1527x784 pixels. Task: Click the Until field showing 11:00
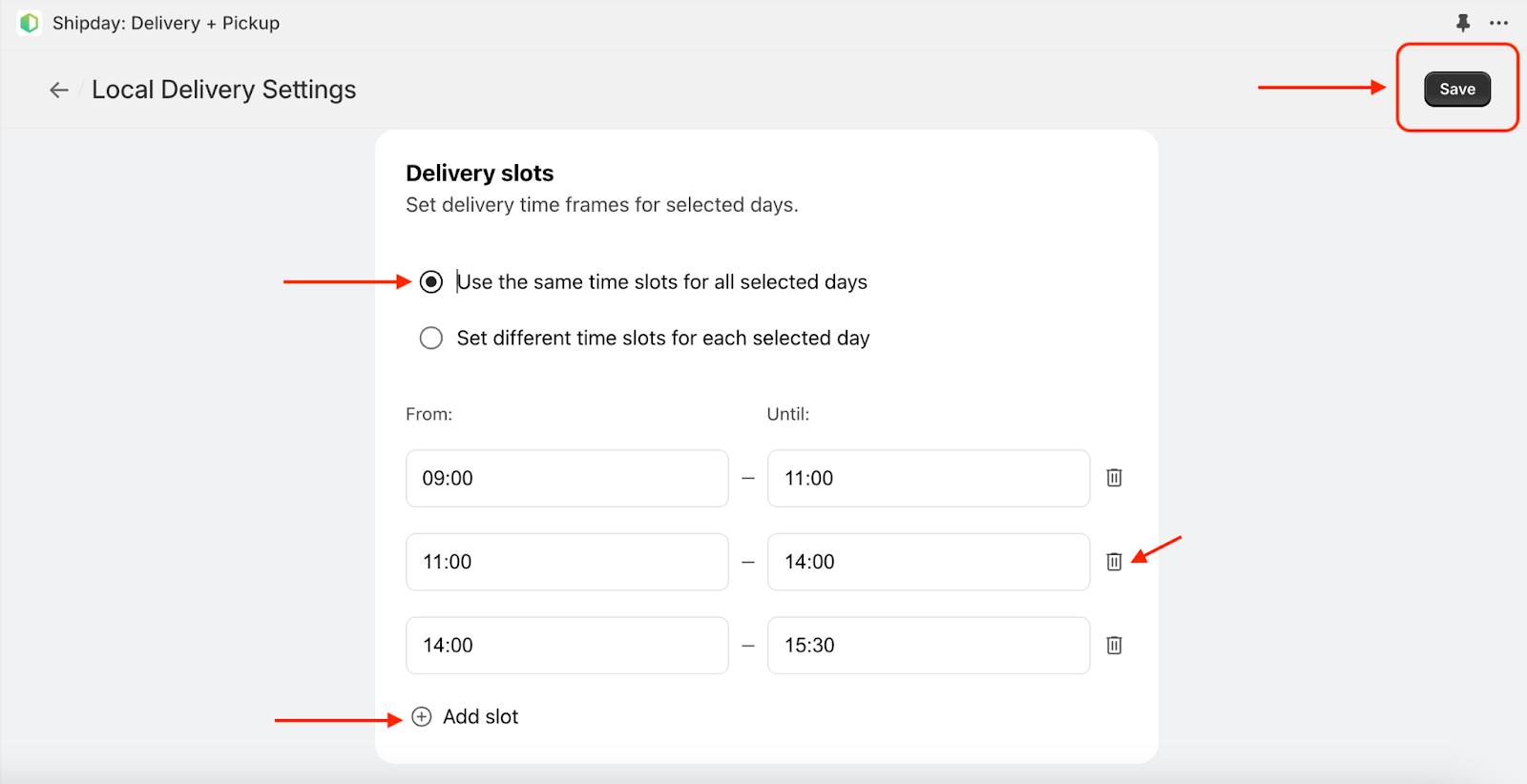[929, 478]
